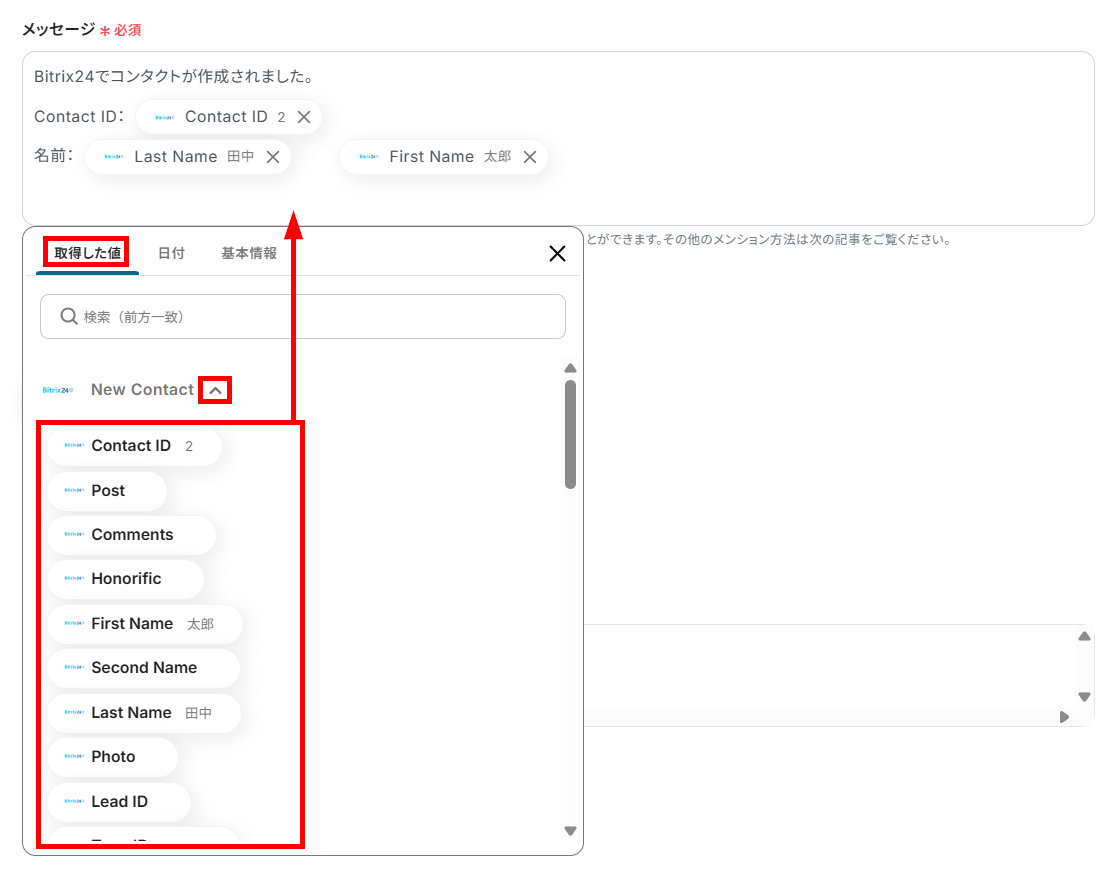Open the 基本情報 tab
1118x884 pixels.
[249, 253]
